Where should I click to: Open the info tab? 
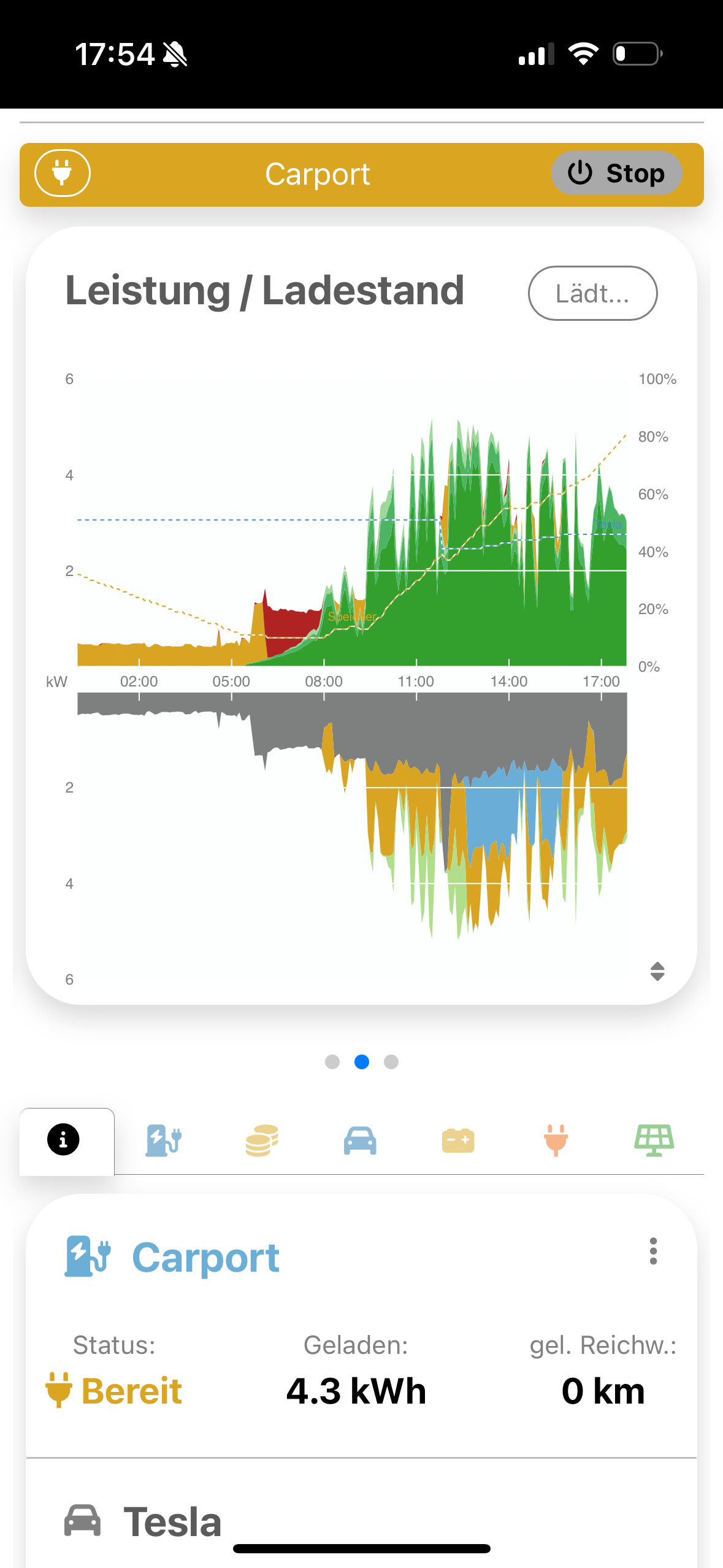point(63,1140)
